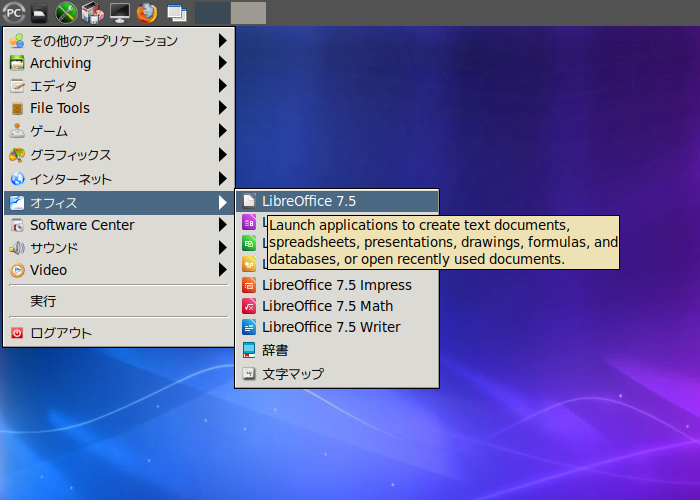Expand arrow beside Archiving
The height and width of the screenshot is (500, 700).
pos(222,62)
